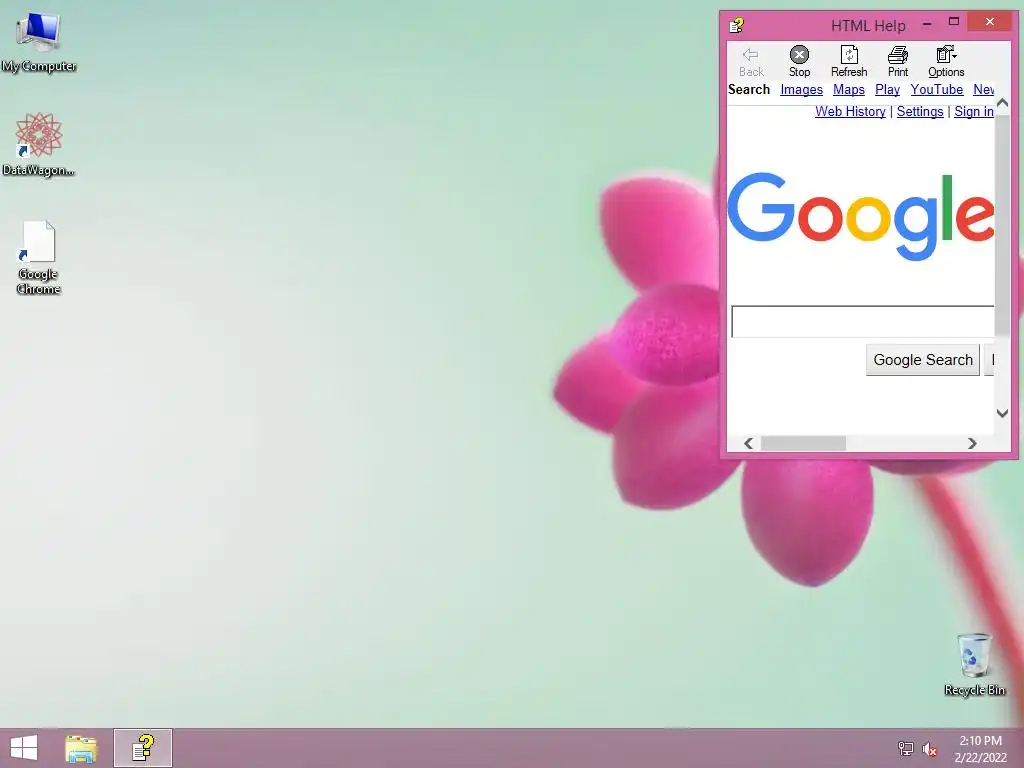Screen dimensions: 1024x768
Task: Click the Back arrow in HTML Help
Action: 750,61
